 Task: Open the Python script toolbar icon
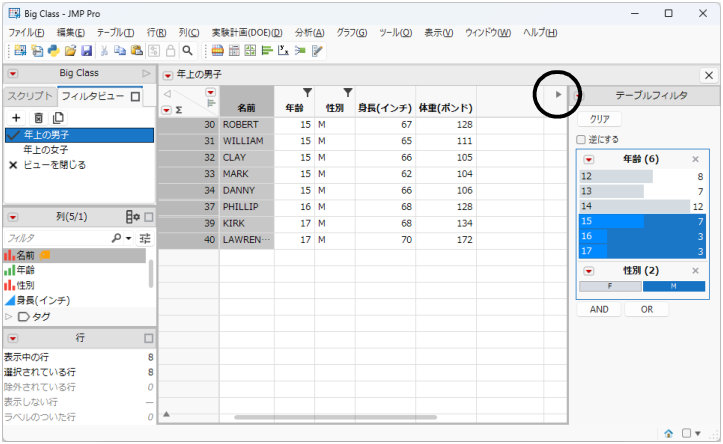(53, 51)
